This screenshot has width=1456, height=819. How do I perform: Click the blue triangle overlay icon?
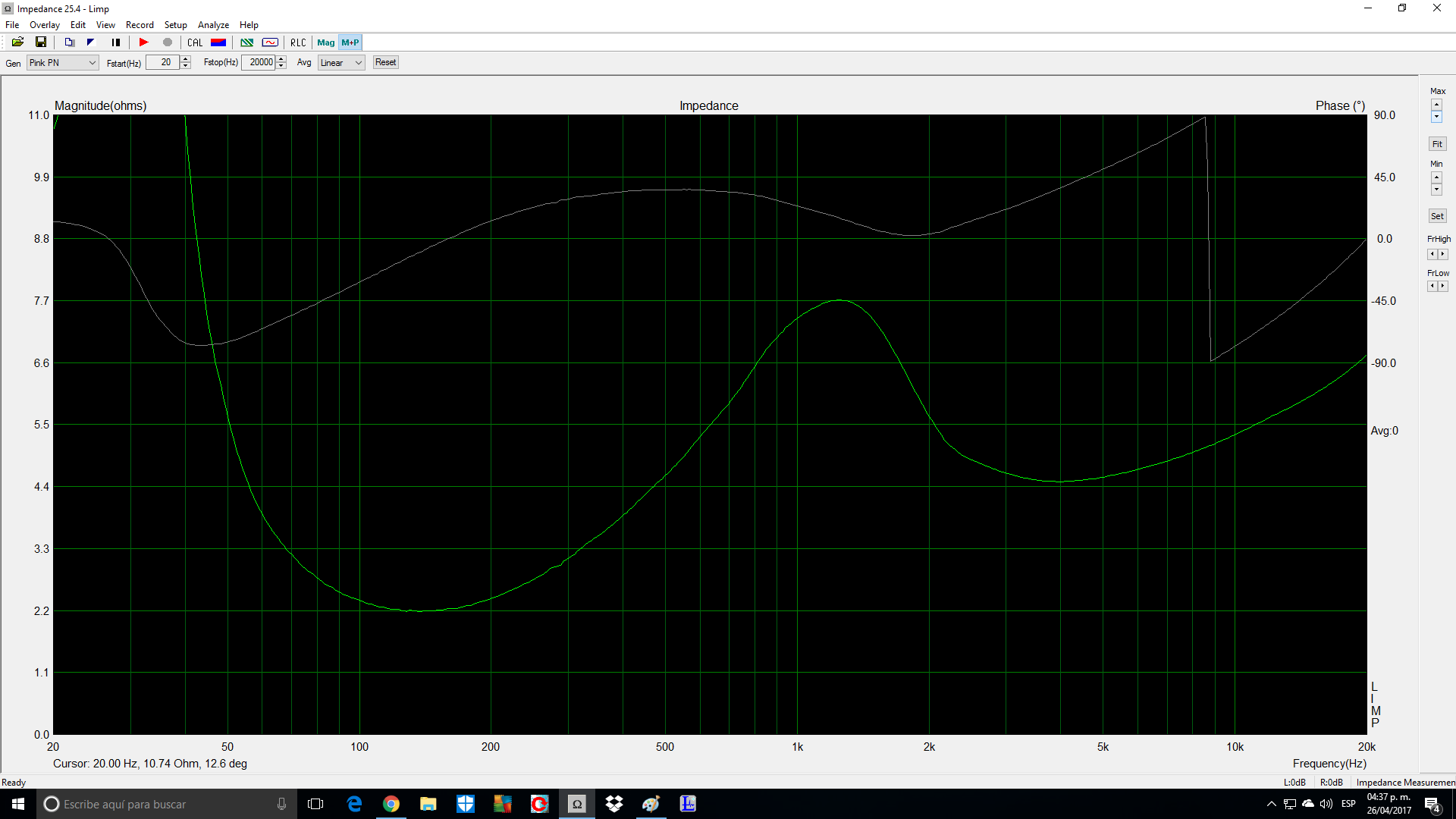[91, 42]
